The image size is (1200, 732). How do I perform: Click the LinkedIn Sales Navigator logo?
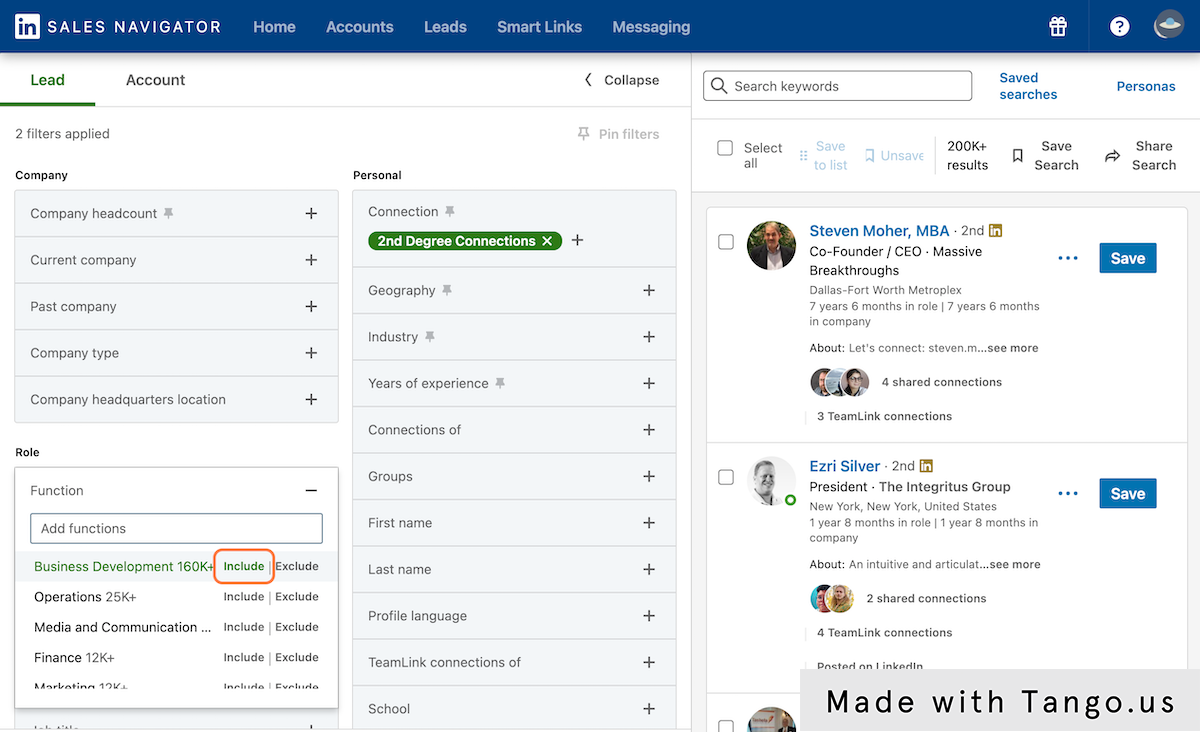[118, 27]
